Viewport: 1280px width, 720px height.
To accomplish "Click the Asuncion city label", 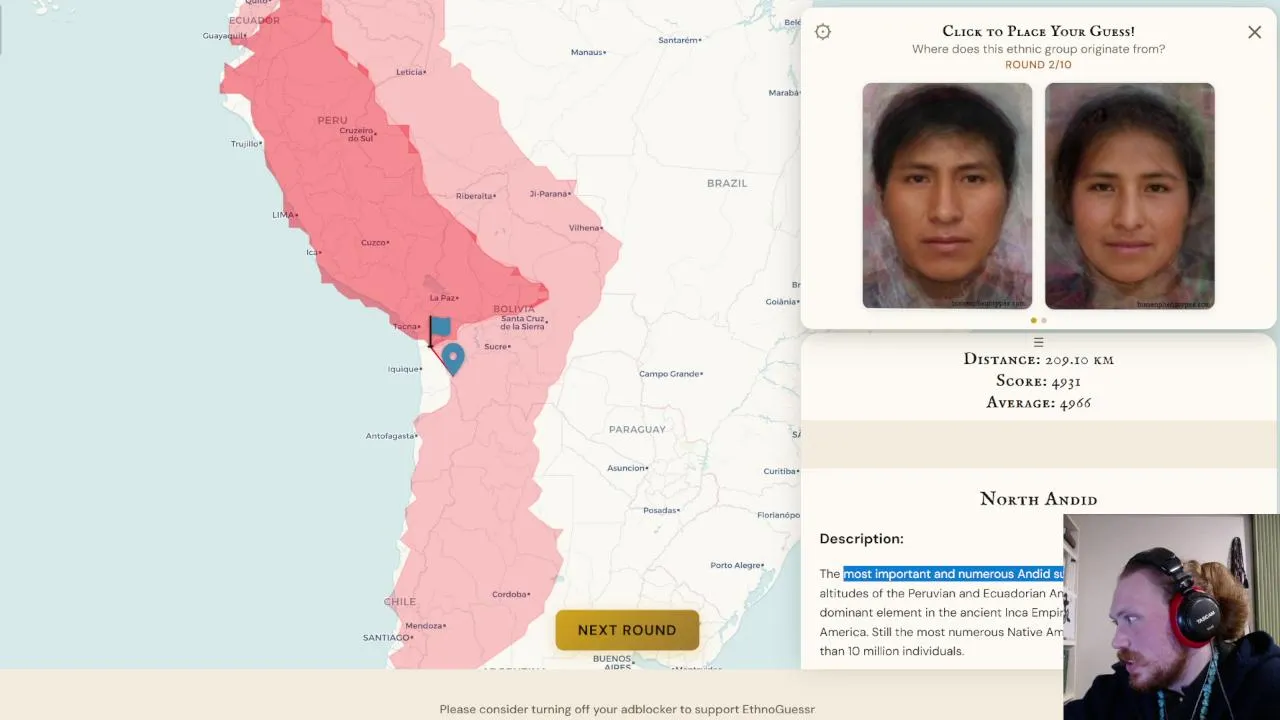I will (627, 468).
